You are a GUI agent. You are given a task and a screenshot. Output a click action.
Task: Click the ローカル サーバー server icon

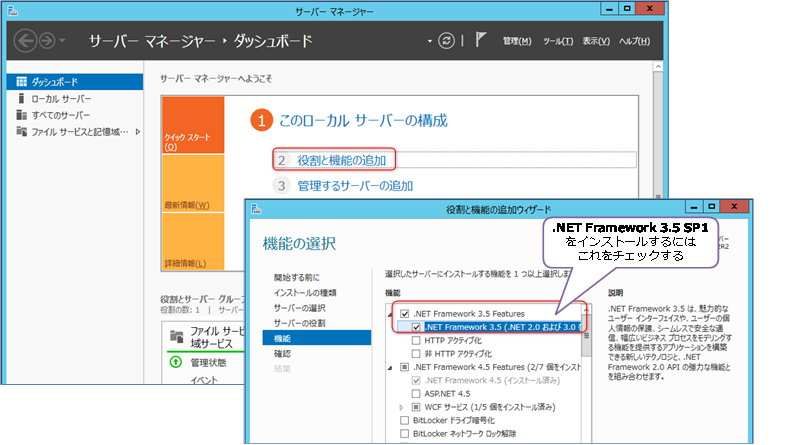coord(21,98)
